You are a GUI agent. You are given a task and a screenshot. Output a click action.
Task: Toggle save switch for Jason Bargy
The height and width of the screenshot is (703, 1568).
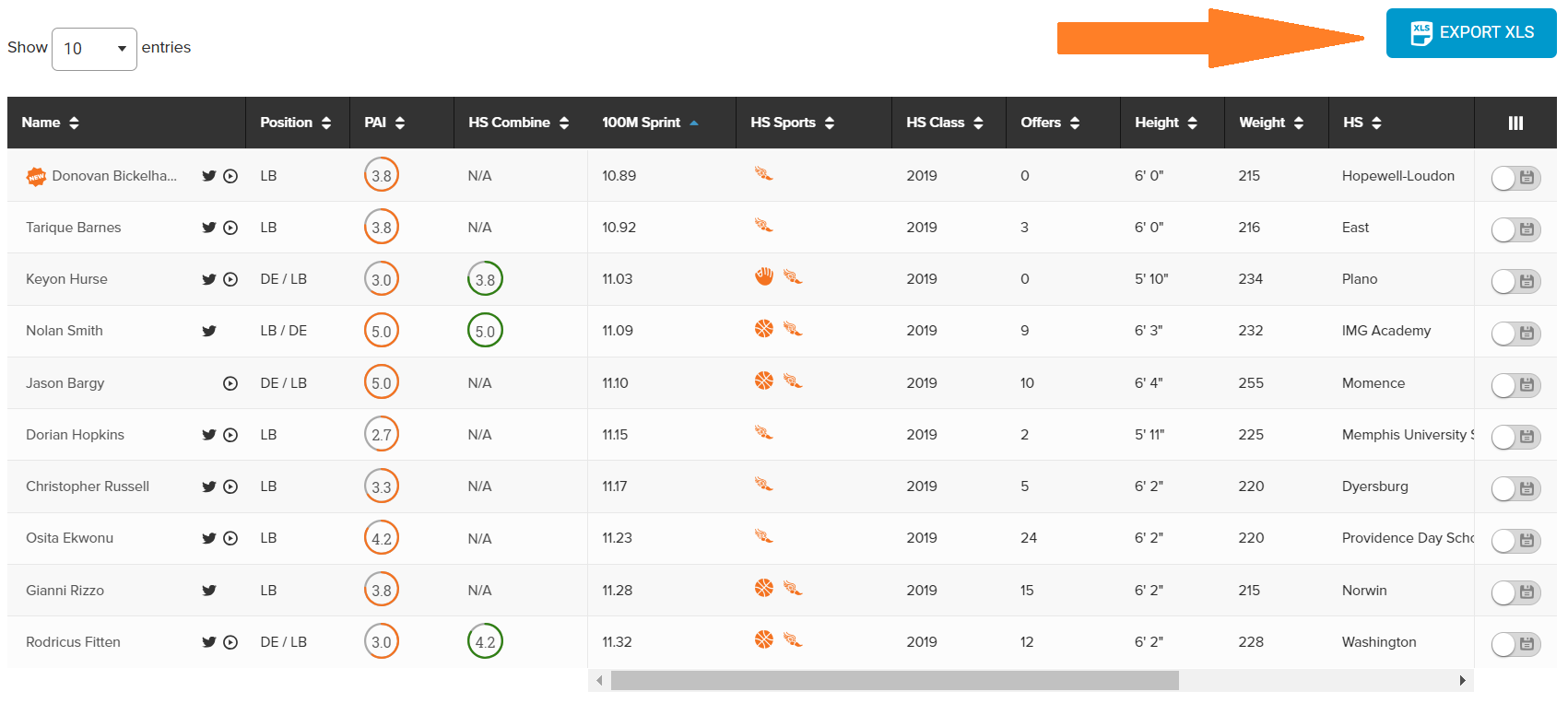click(x=1515, y=385)
